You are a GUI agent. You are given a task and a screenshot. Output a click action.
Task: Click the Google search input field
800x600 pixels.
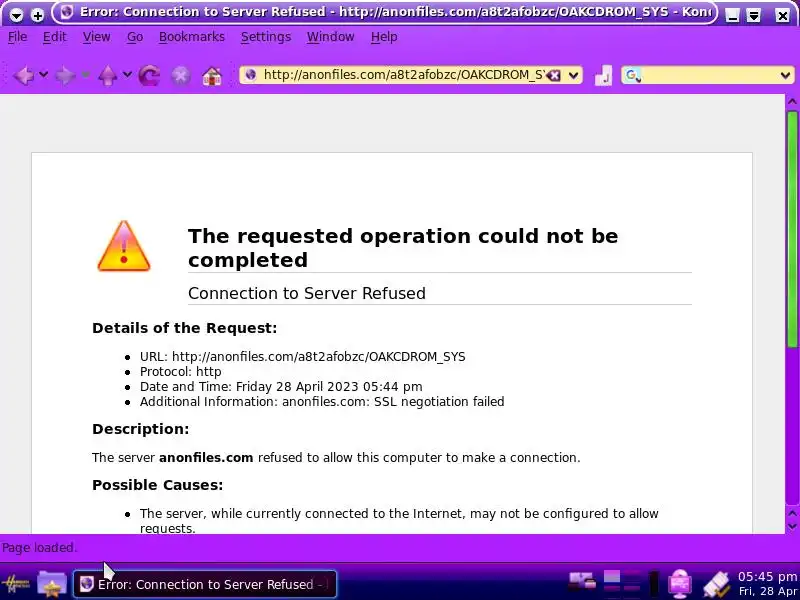coord(709,76)
